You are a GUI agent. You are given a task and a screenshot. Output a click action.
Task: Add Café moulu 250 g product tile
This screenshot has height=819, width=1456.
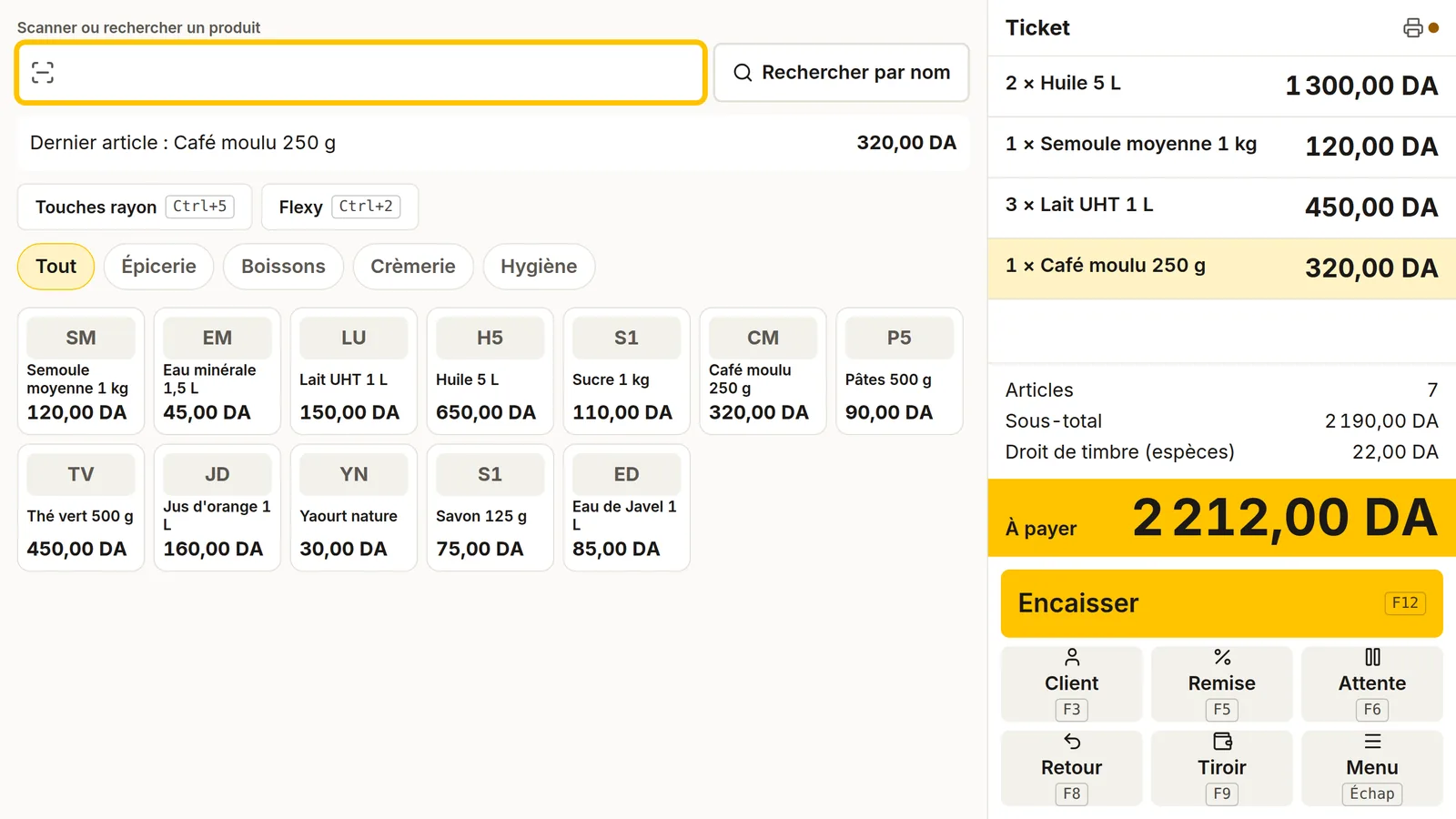763,371
